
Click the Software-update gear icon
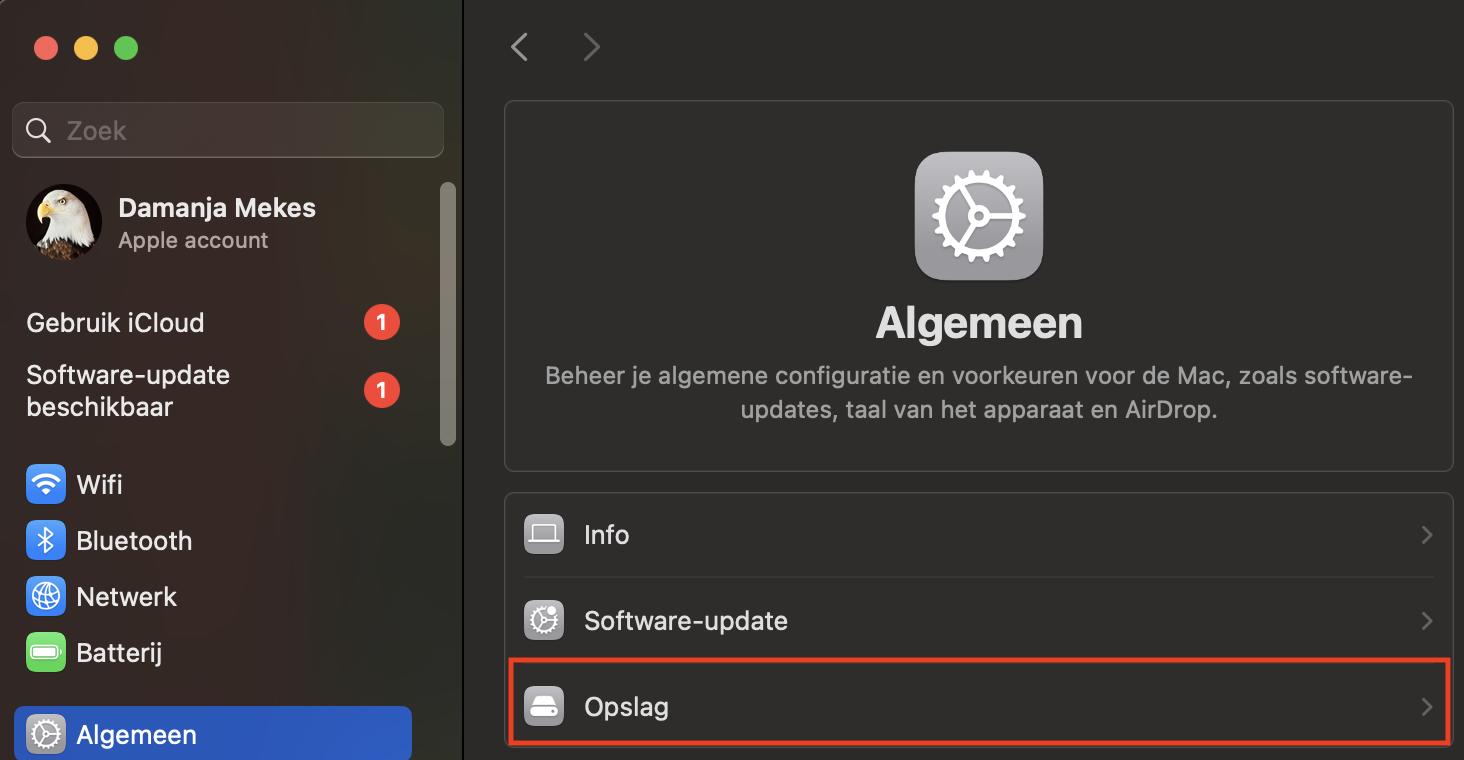pyautogui.click(x=544, y=620)
